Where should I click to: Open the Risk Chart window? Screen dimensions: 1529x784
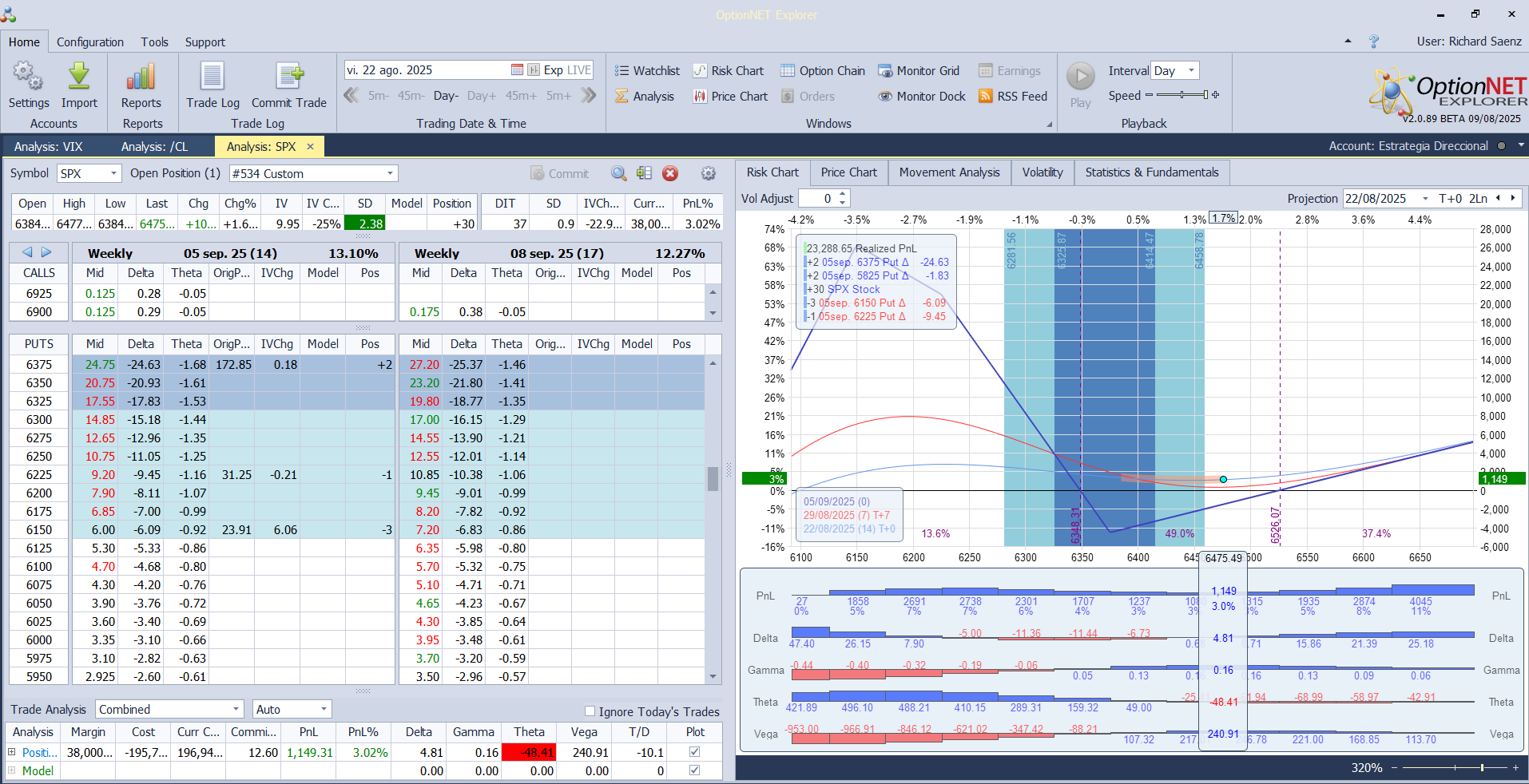point(729,71)
